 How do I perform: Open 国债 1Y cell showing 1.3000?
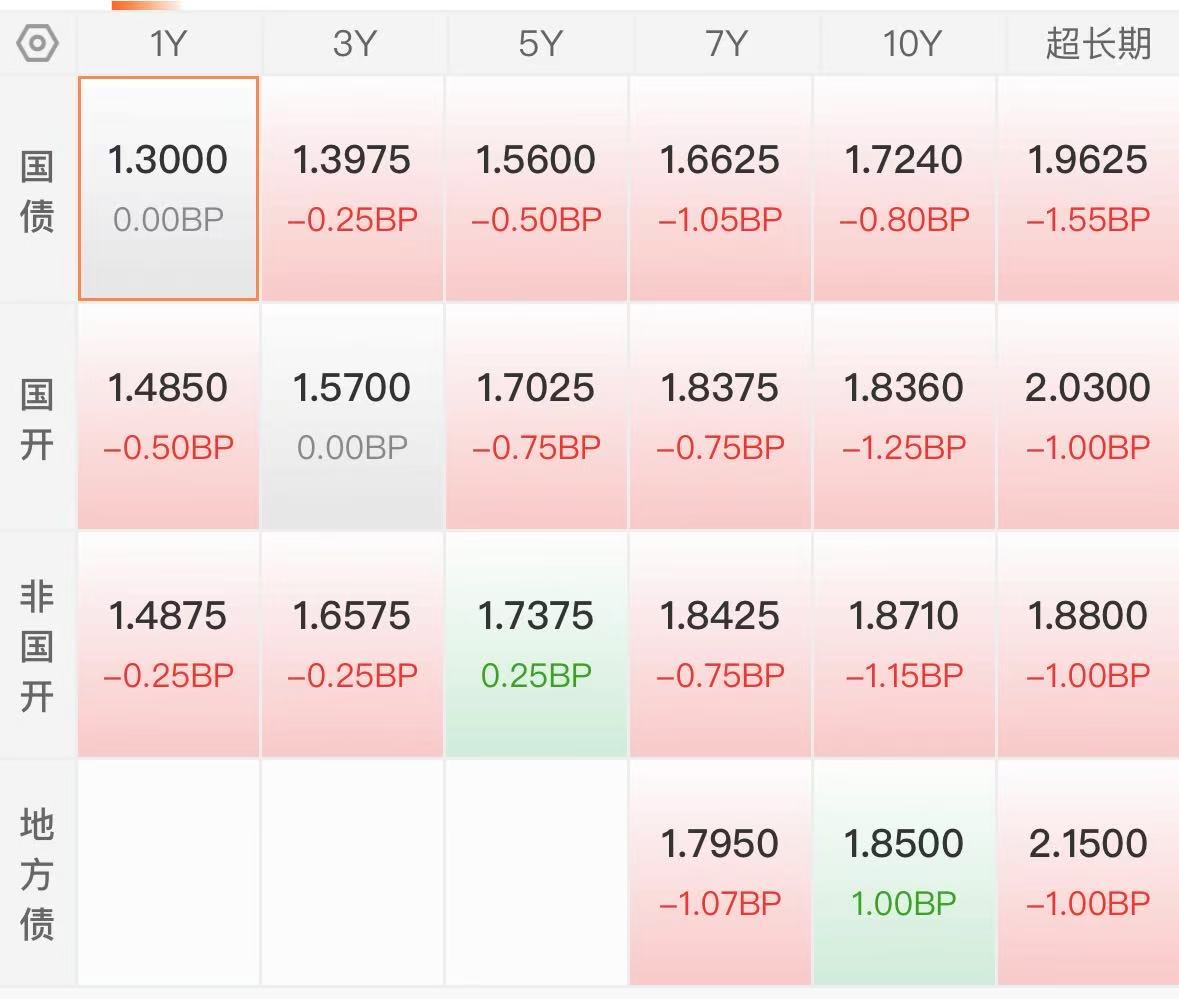[168, 188]
